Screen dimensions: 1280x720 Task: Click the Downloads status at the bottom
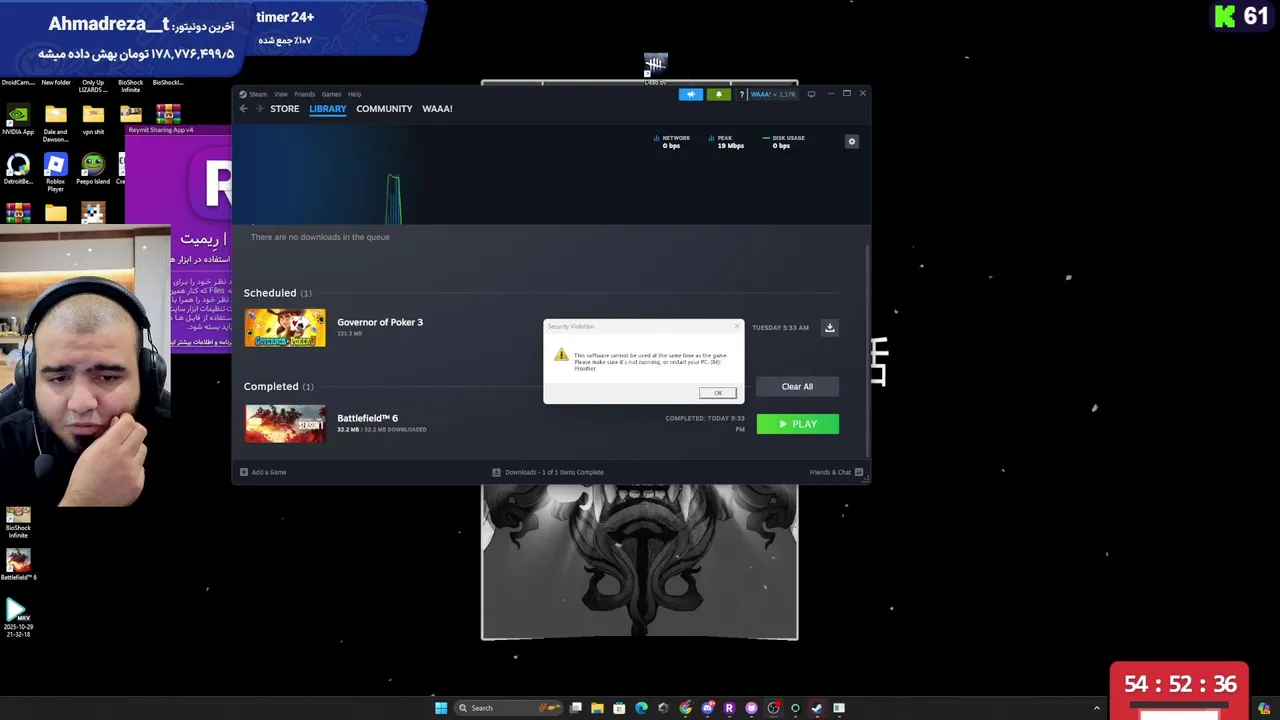548,472
